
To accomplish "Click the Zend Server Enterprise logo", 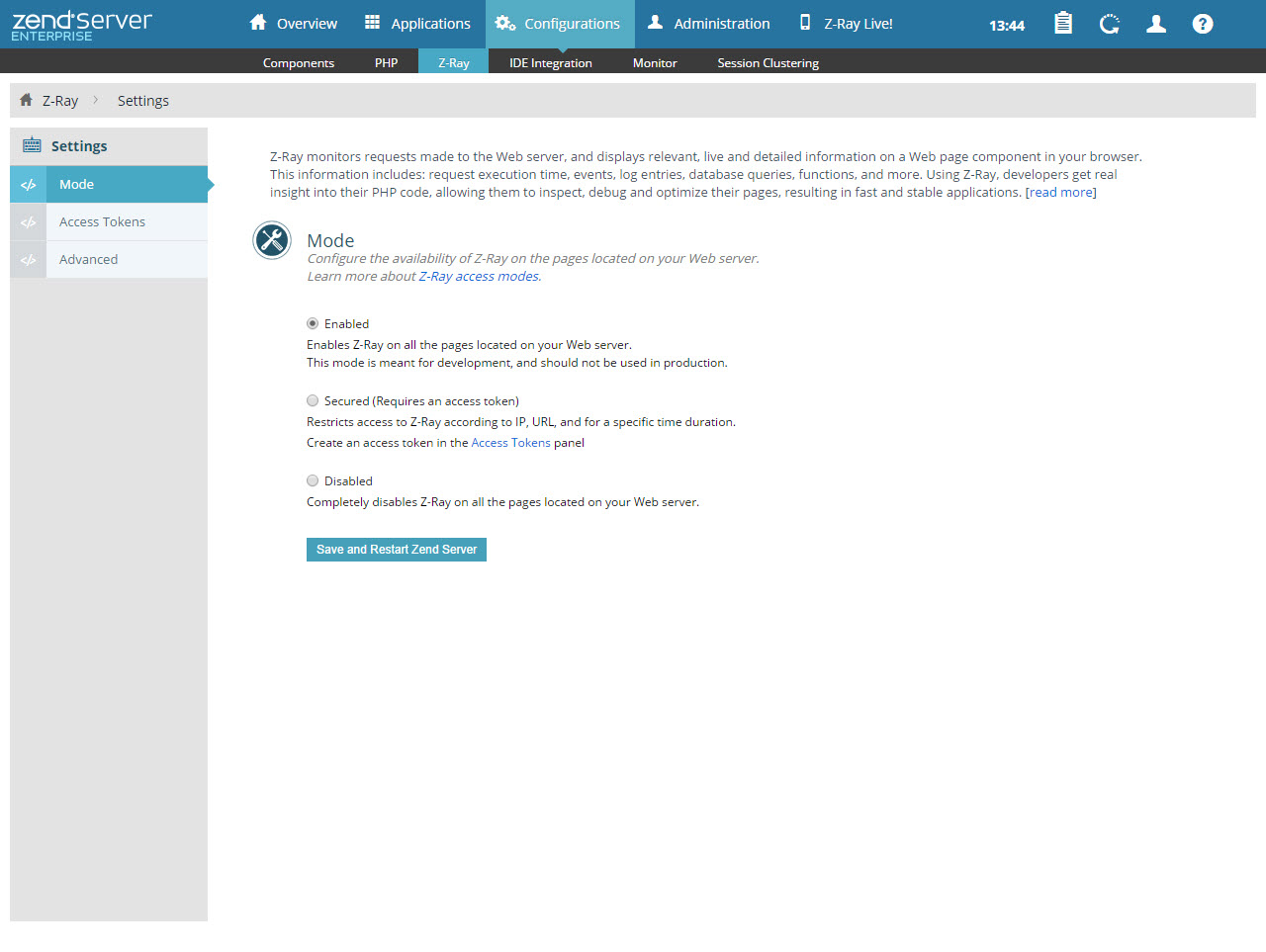I will 82,25.
